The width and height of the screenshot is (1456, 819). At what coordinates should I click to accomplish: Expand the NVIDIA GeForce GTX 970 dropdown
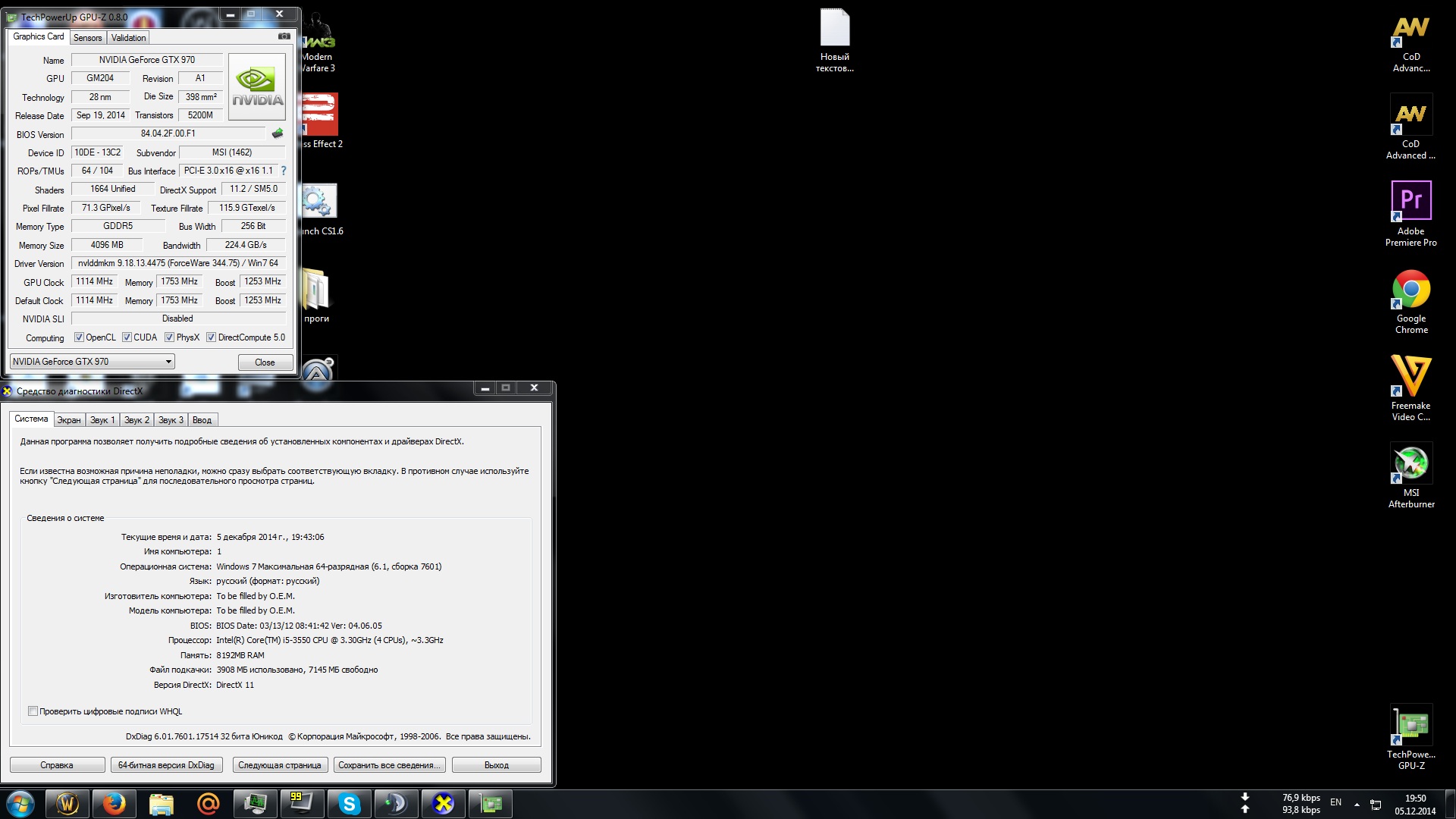click(168, 362)
